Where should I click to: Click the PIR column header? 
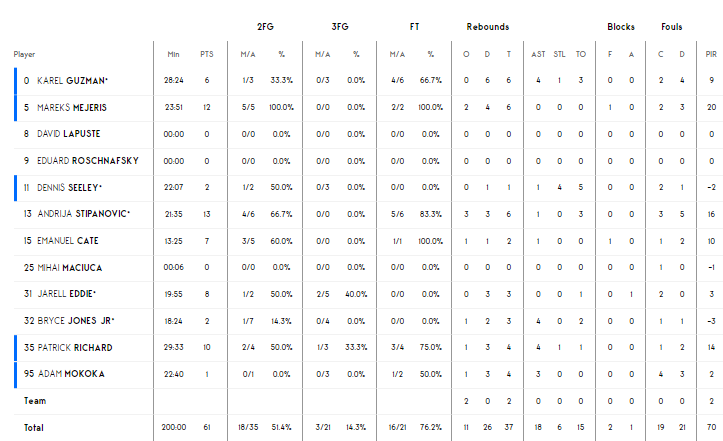point(711,54)
